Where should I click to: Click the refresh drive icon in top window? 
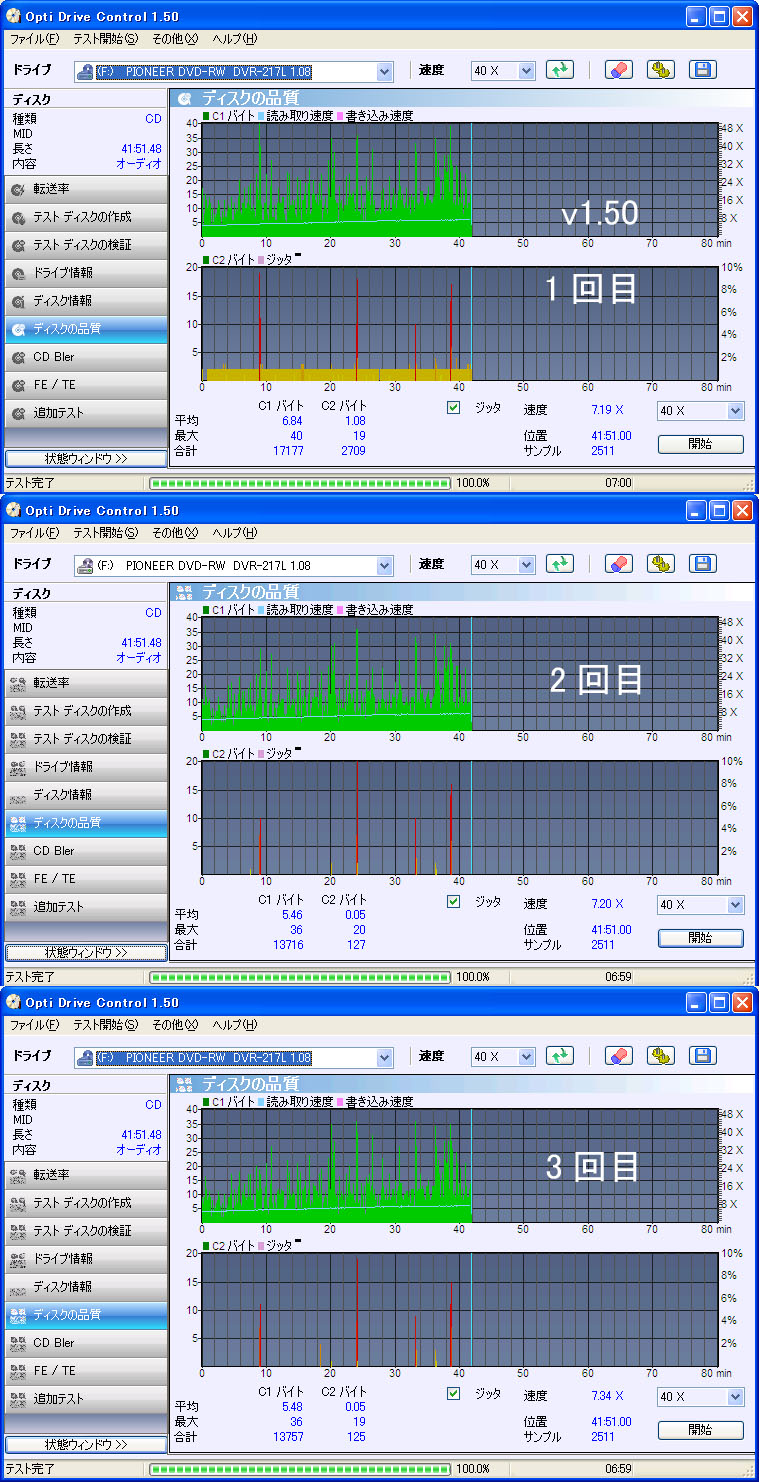[x=560, y=70]
